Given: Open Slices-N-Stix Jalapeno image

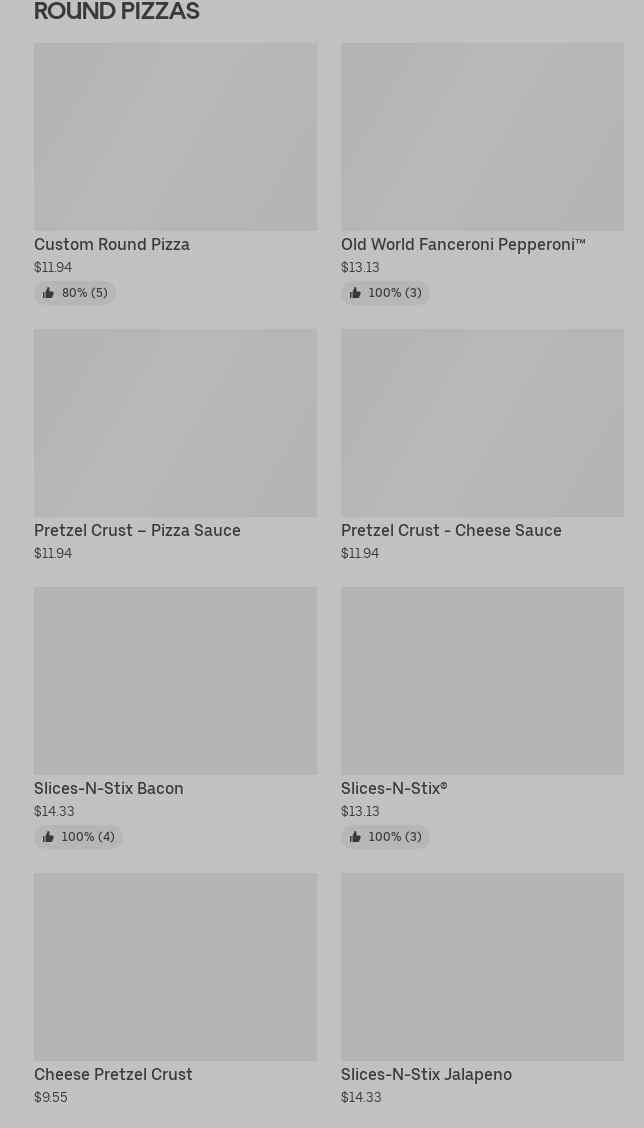Looking at the screenshot, I should tap(482, 966).
